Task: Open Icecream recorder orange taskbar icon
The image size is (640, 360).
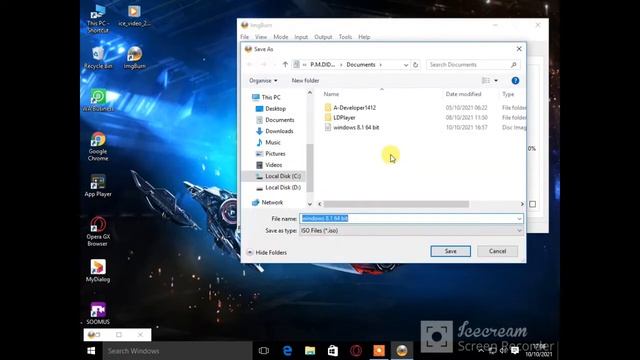Action: pyautogui.click(x=379, y=351)
